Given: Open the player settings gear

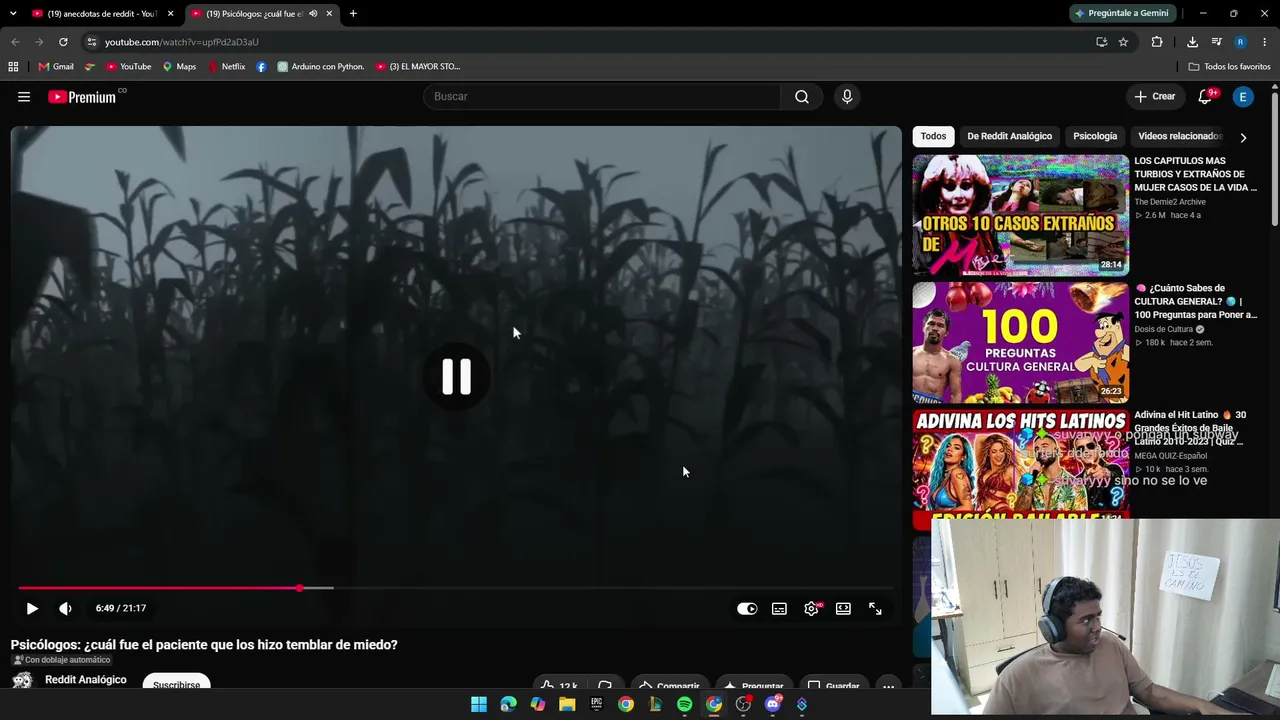Looking at the screenshot, I should coord(811,608).
